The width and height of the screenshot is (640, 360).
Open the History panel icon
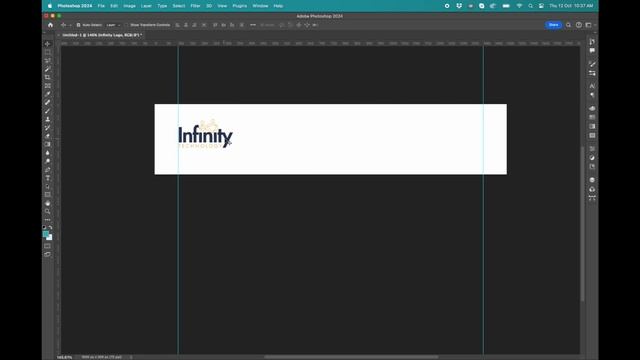click(x=592, y=42)
